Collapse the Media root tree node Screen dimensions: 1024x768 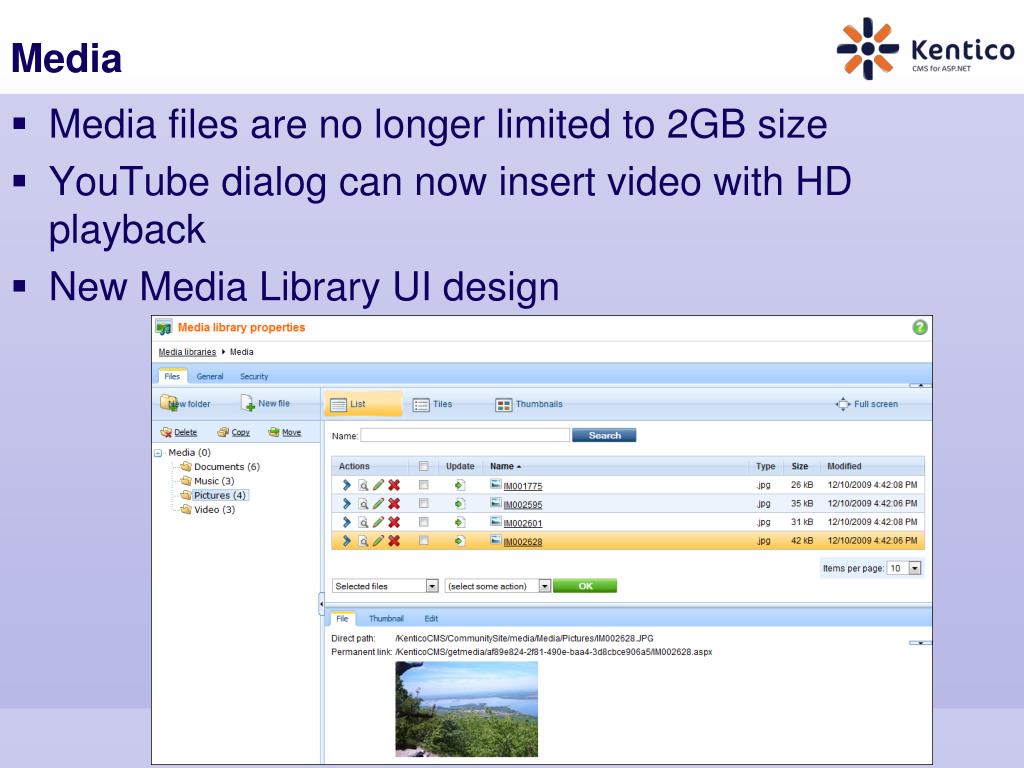point(158,453)
